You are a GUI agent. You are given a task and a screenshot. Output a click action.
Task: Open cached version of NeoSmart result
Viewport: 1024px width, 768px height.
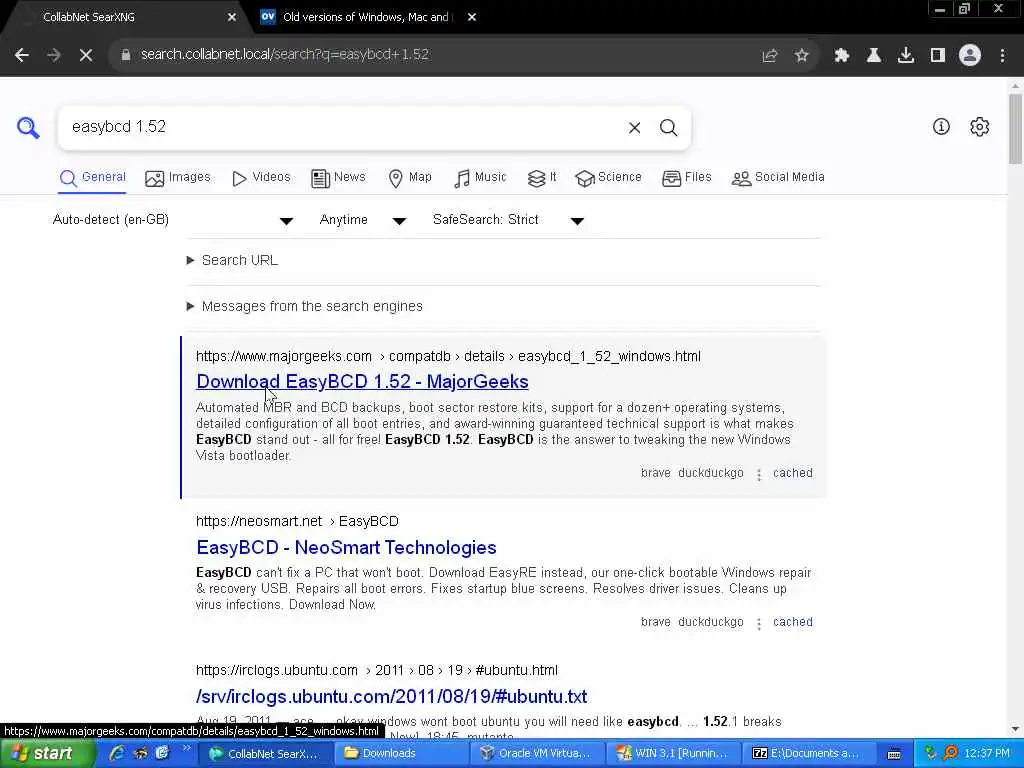(792, 622)
